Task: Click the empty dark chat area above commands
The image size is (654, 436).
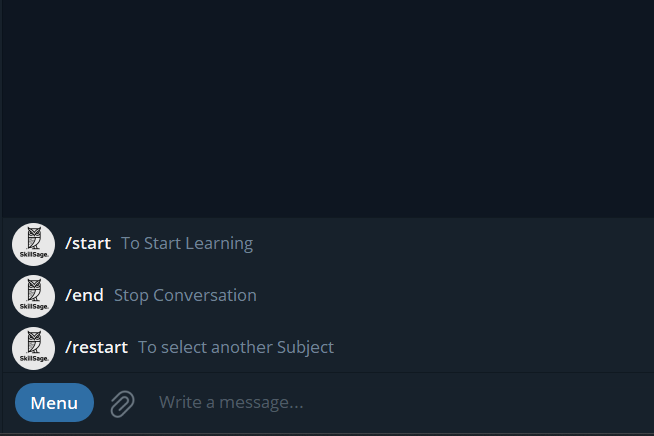Action: point(328,108)
